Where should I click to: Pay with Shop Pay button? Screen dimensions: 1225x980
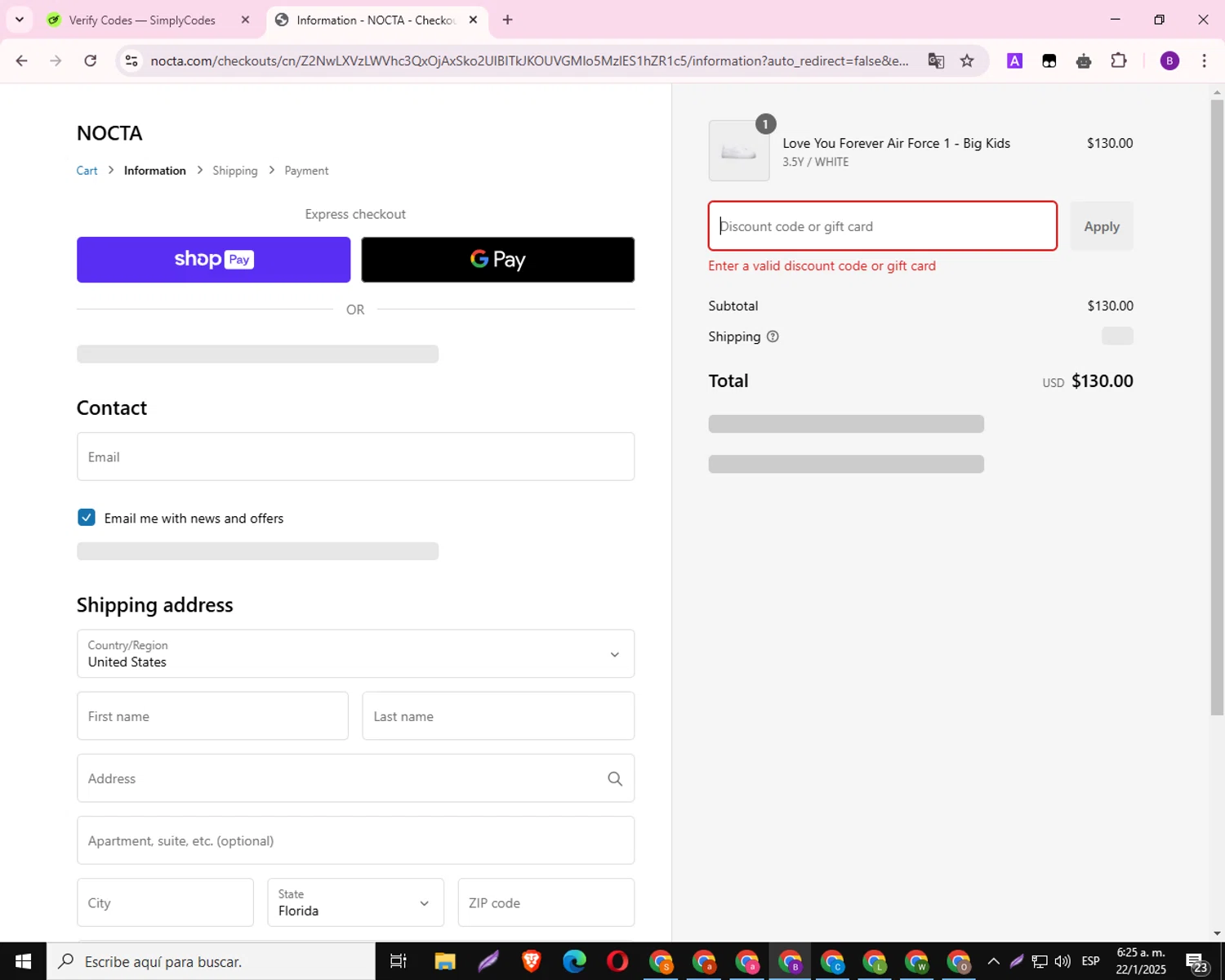214,260
